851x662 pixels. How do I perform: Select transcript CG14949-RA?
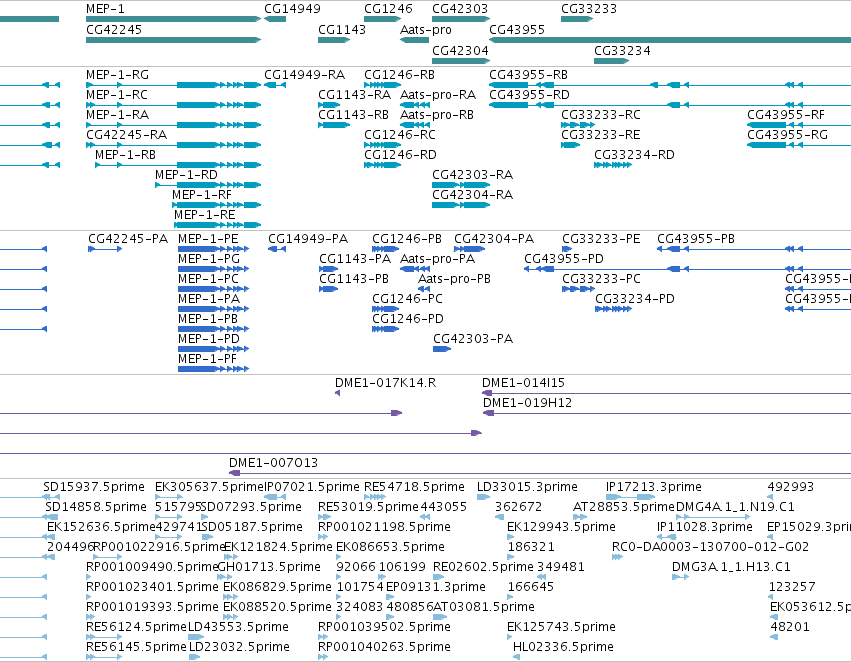(x=275, y=85)
